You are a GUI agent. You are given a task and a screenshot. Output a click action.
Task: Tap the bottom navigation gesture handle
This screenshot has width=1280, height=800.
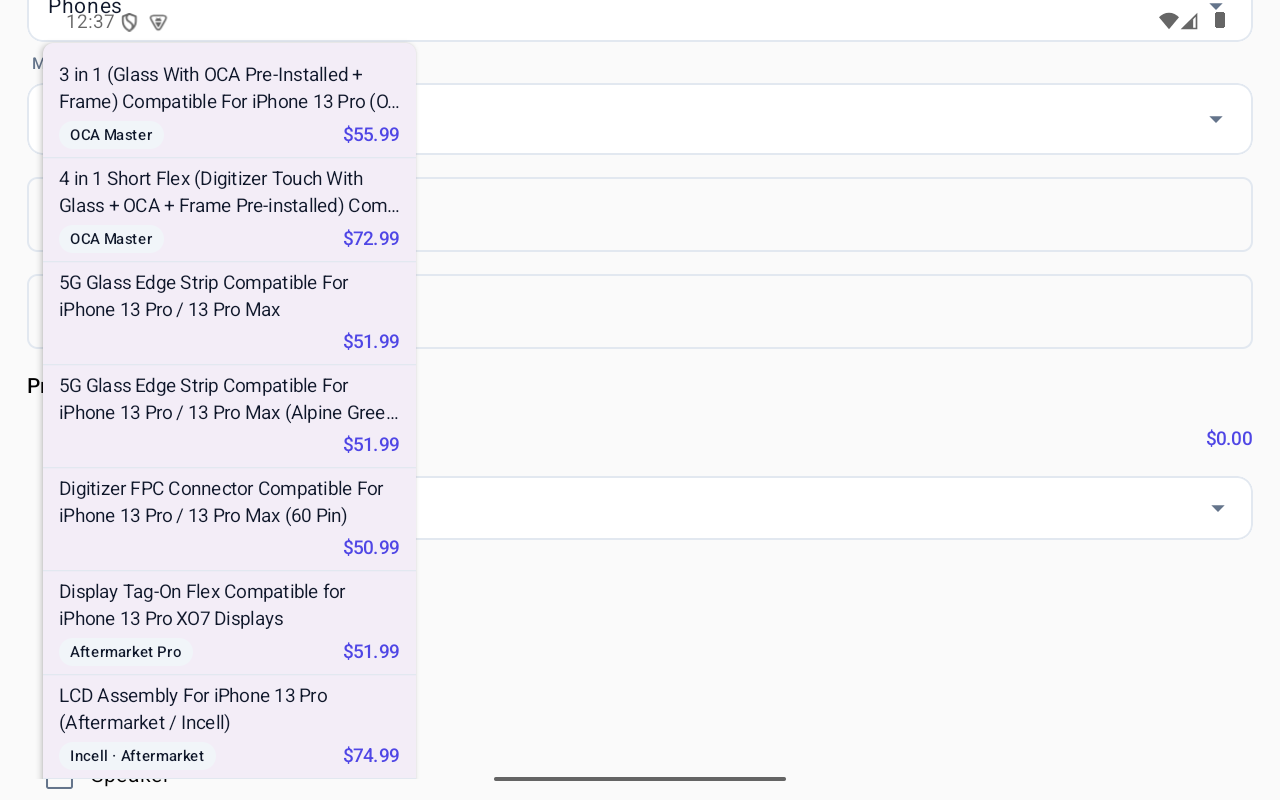pyautogui.click(x=640, y=779)
